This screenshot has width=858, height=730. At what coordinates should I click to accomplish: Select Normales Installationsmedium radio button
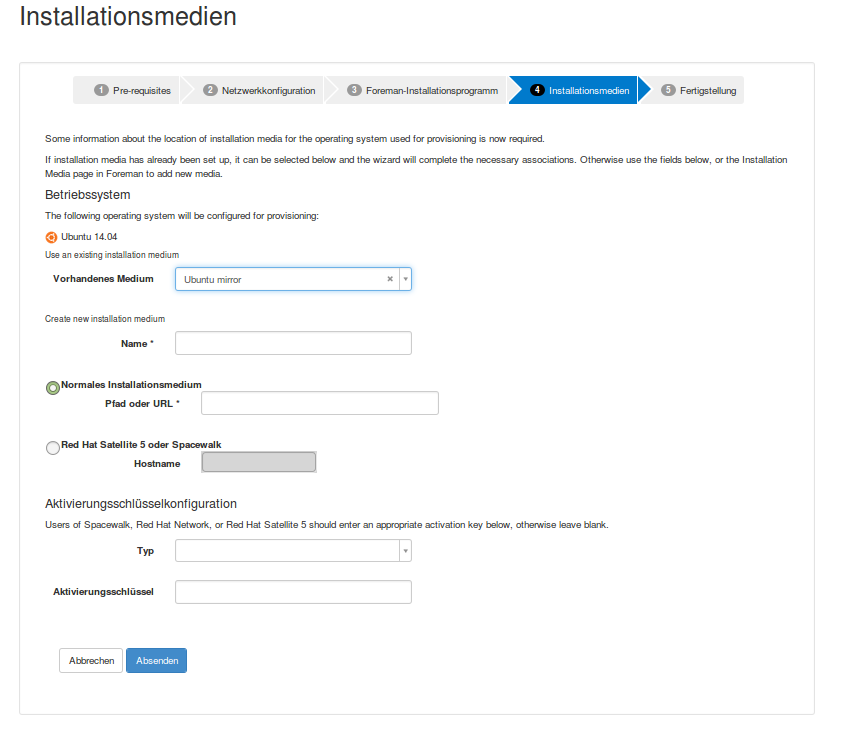[53, 388]
